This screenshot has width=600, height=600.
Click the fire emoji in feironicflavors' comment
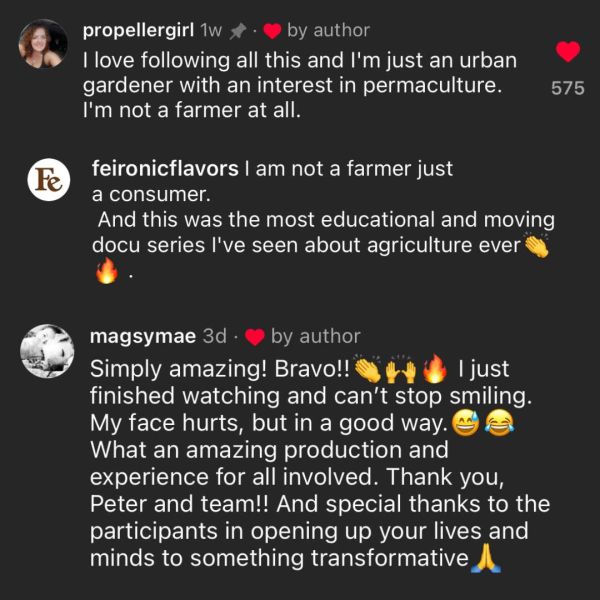tap(106, 272)
